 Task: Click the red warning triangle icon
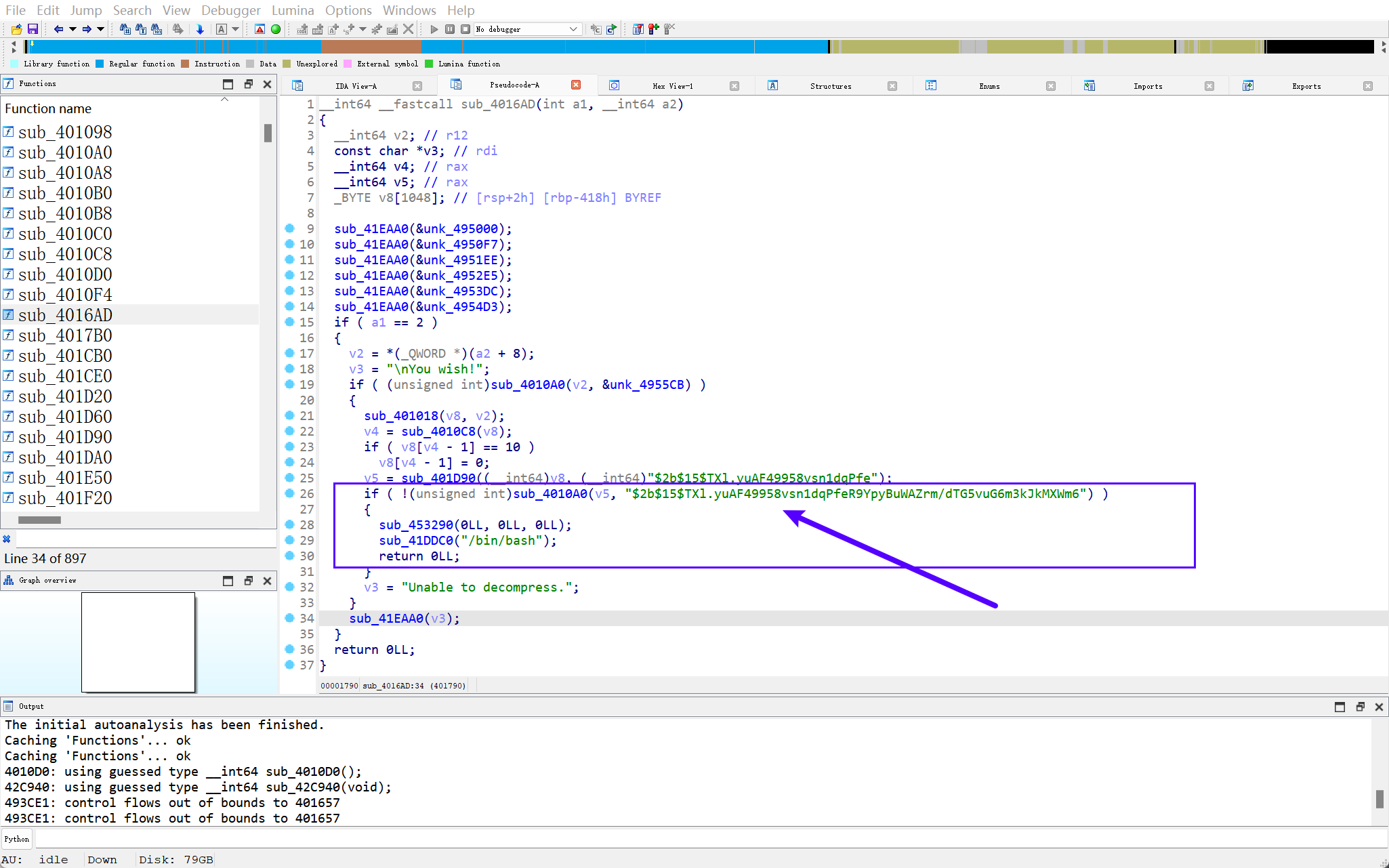point(260,29)
